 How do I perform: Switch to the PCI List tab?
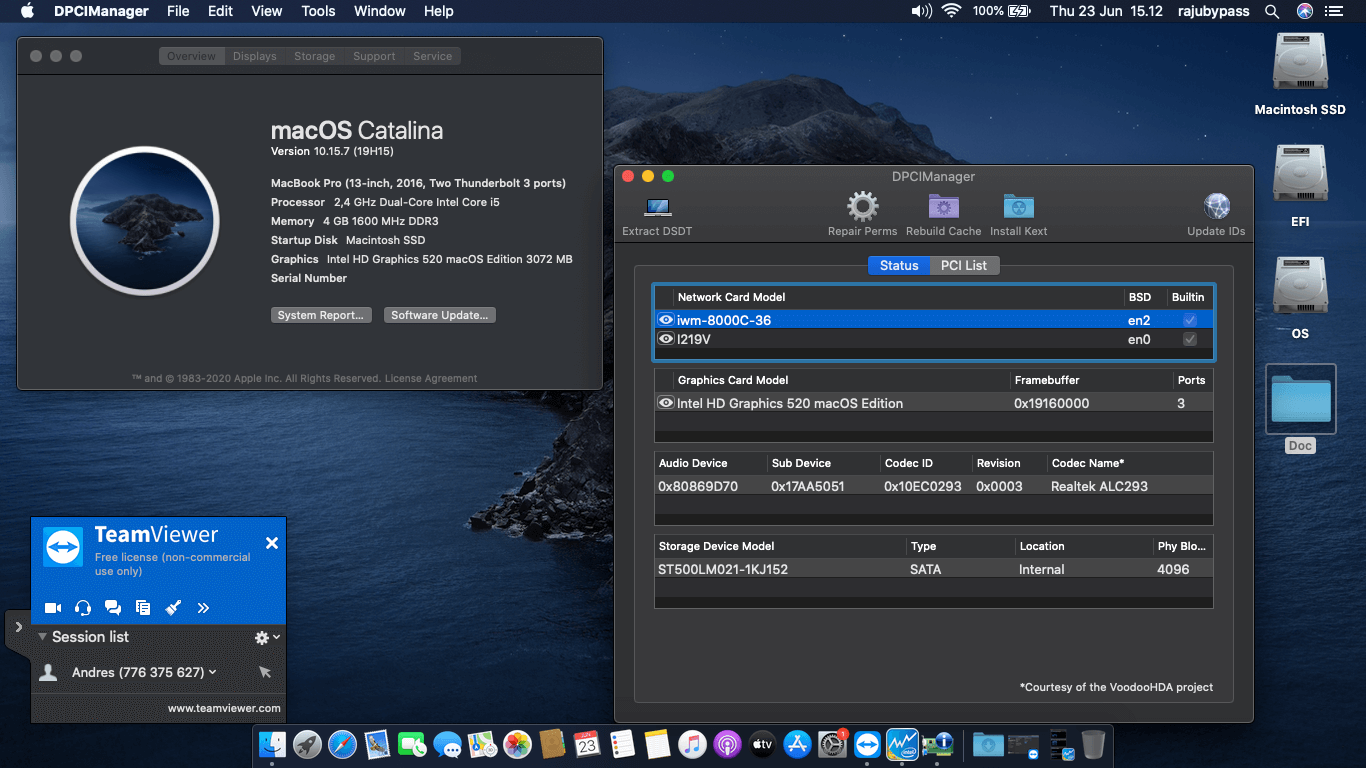click(x=963, y=265)
